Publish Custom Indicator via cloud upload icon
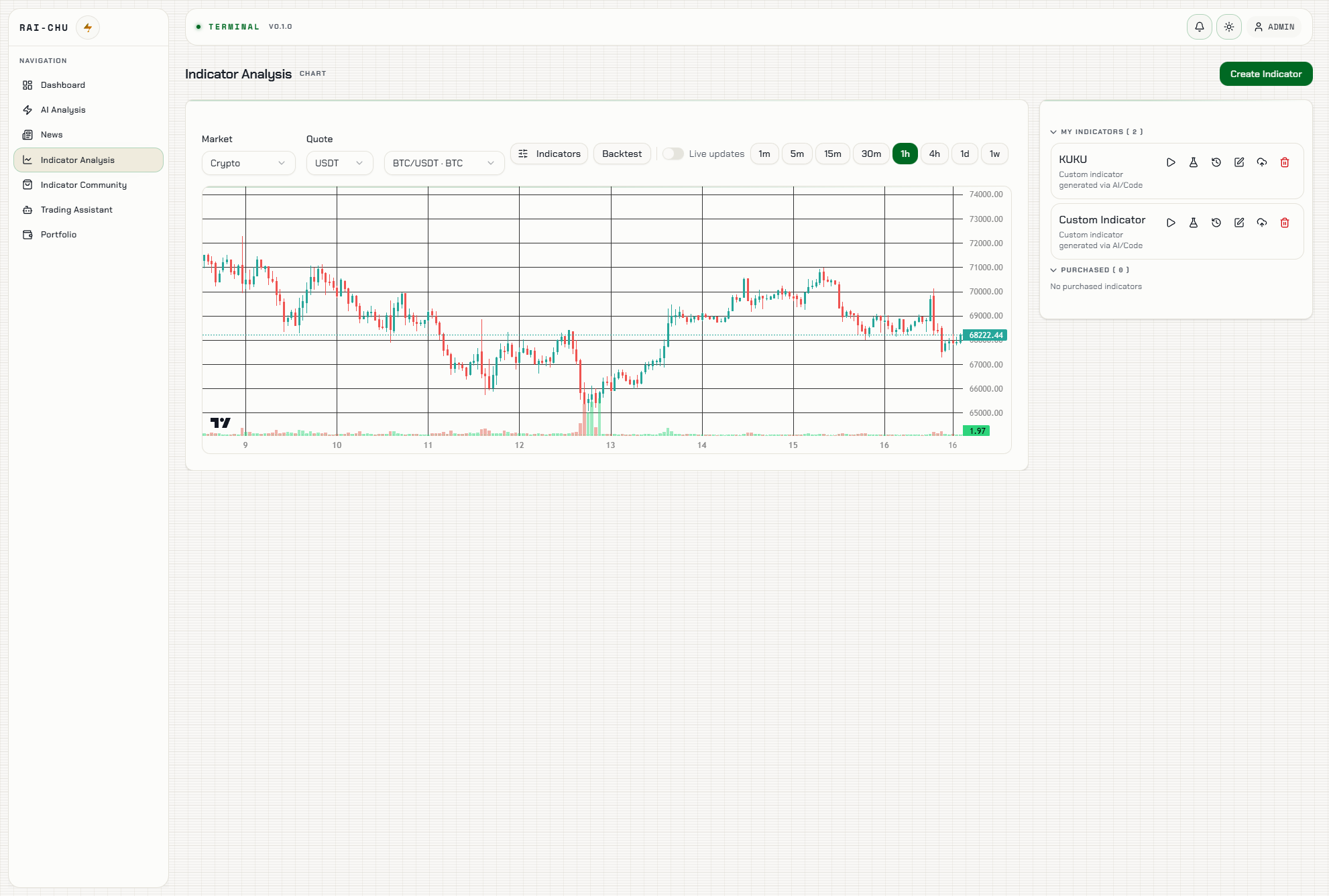This screenshot has width=1329, height=896. click(1262, 223)
